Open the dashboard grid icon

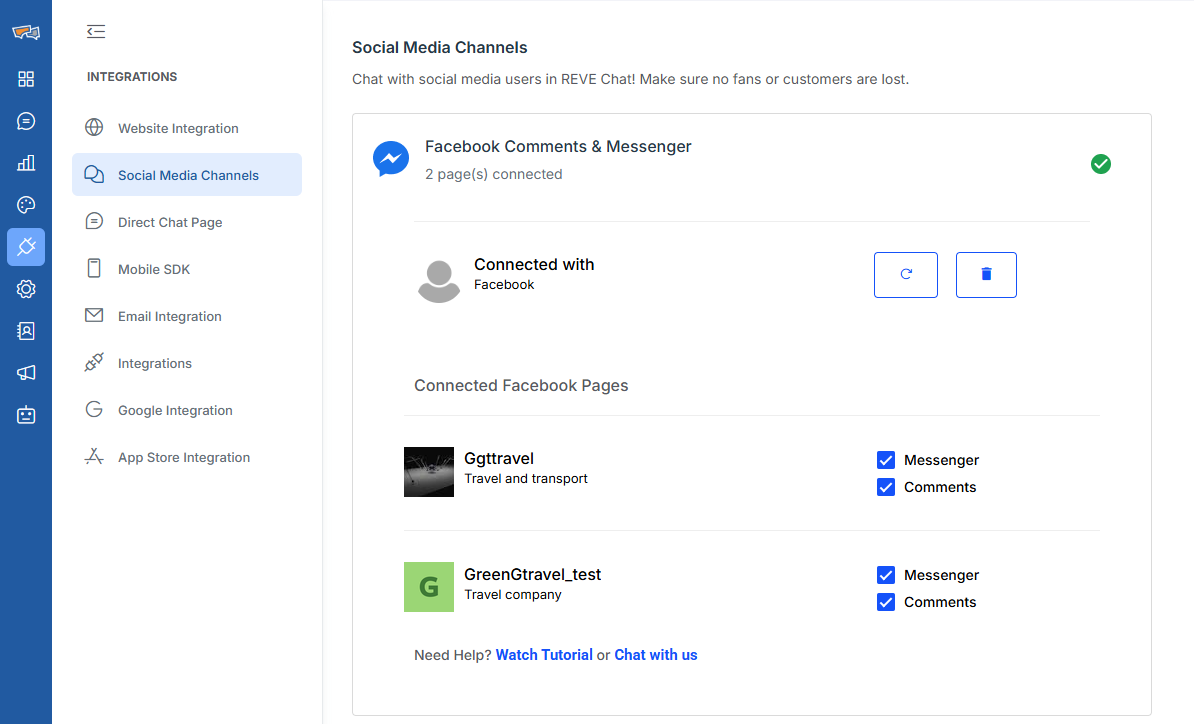(x=26, y=79)
